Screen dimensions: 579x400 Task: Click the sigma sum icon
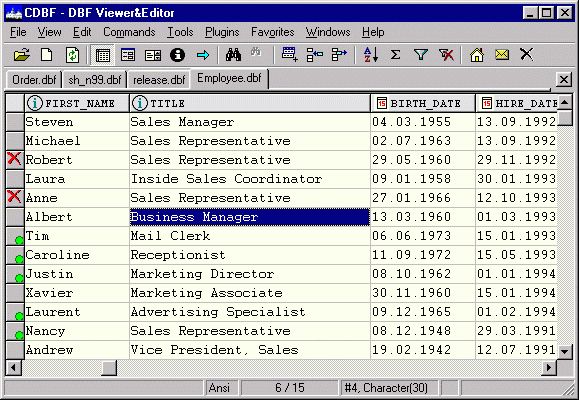[395, 55]
